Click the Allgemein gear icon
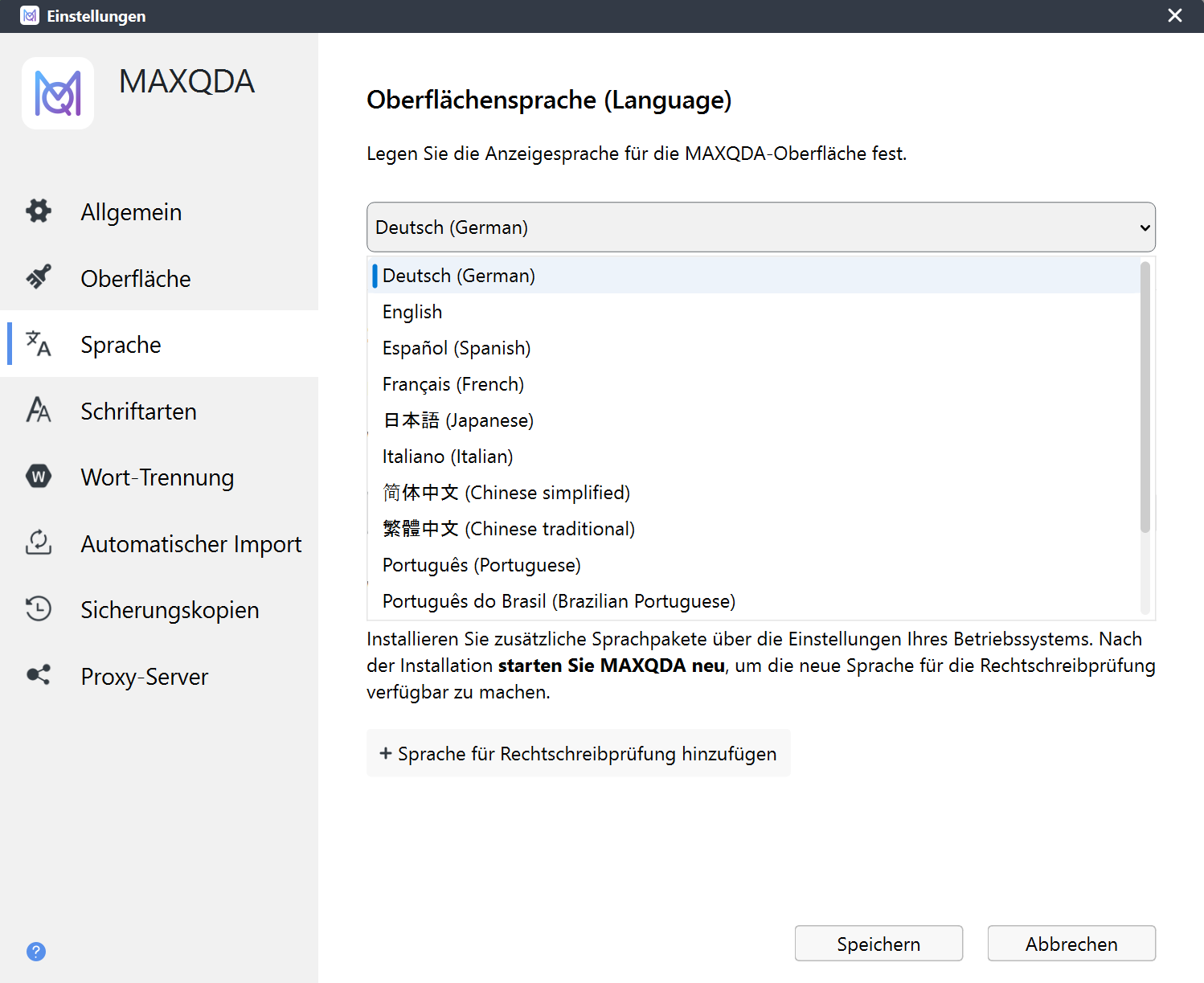 39,211
